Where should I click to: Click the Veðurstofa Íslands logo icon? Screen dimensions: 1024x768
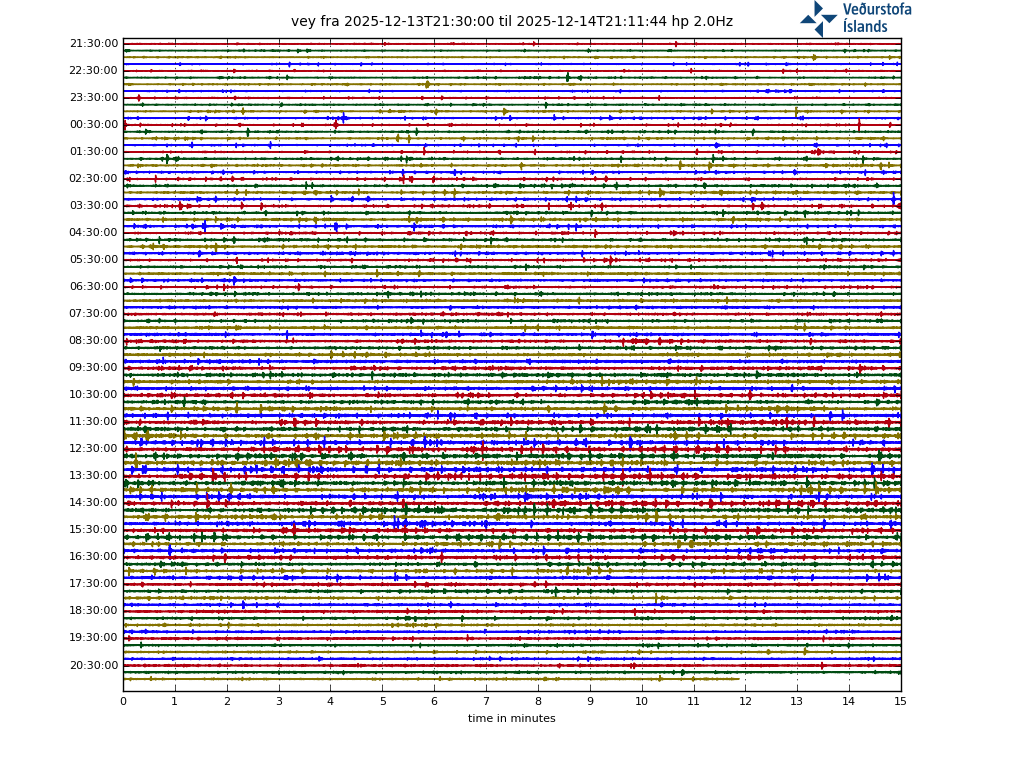[819, 18]
